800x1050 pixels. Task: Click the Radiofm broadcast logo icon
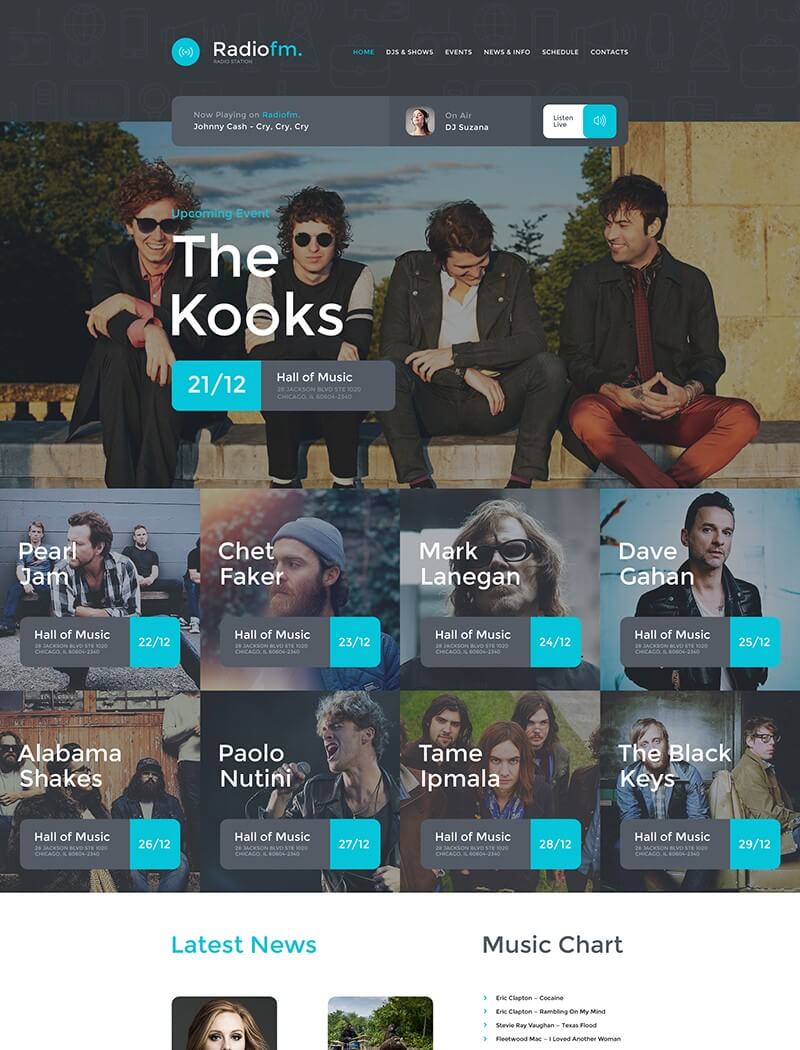coord(185,52)
